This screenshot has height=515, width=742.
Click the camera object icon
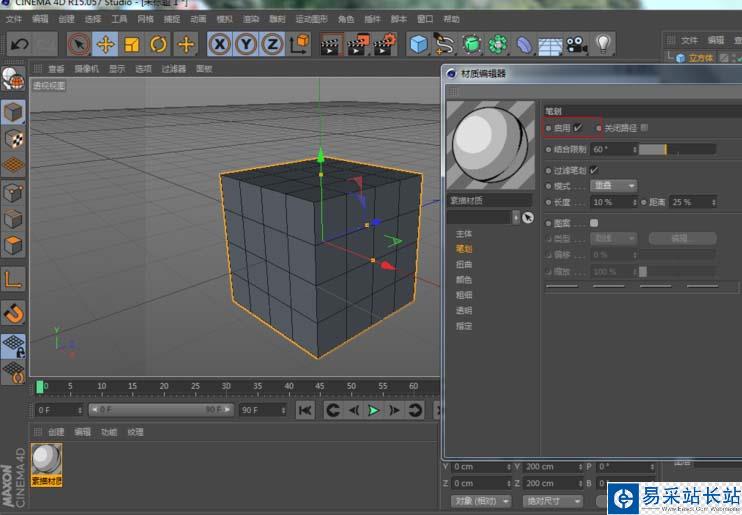point(576,44)
